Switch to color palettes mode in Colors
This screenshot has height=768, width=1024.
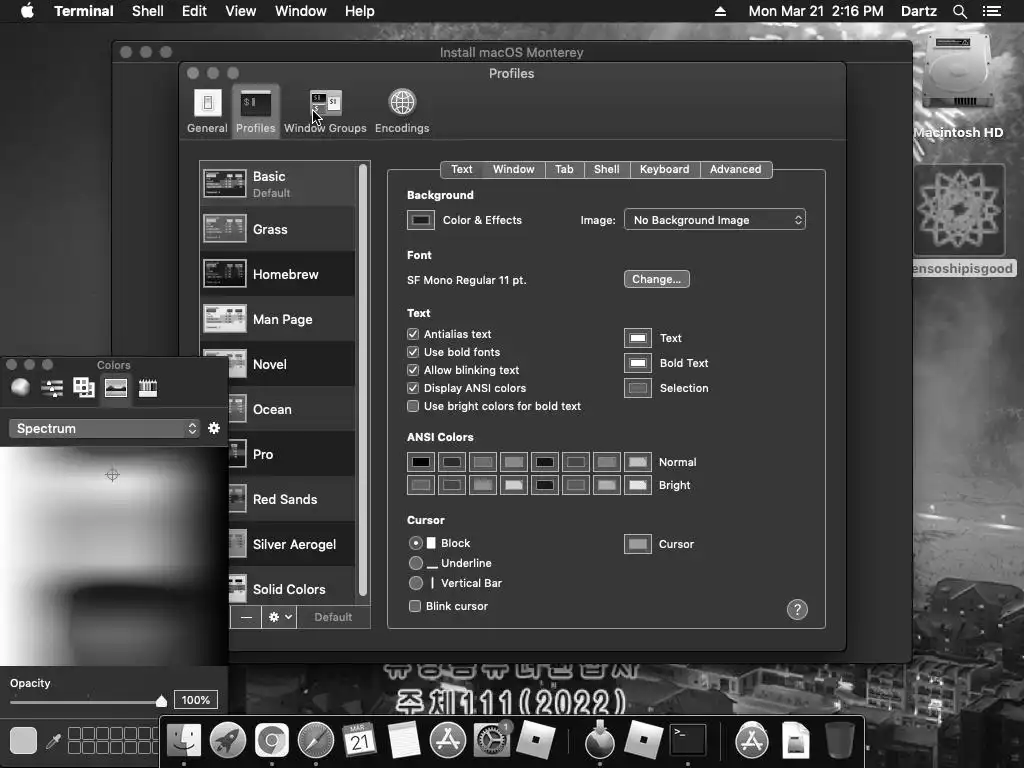(x=84, y=387)
